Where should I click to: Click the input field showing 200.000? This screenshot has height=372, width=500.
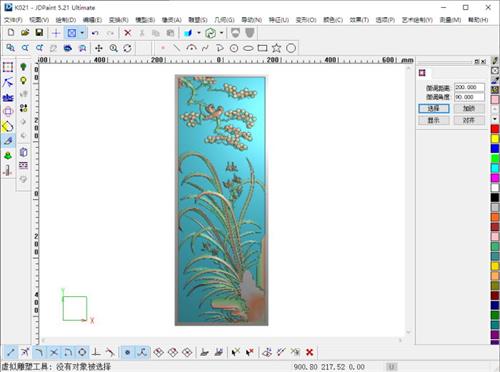469,87
